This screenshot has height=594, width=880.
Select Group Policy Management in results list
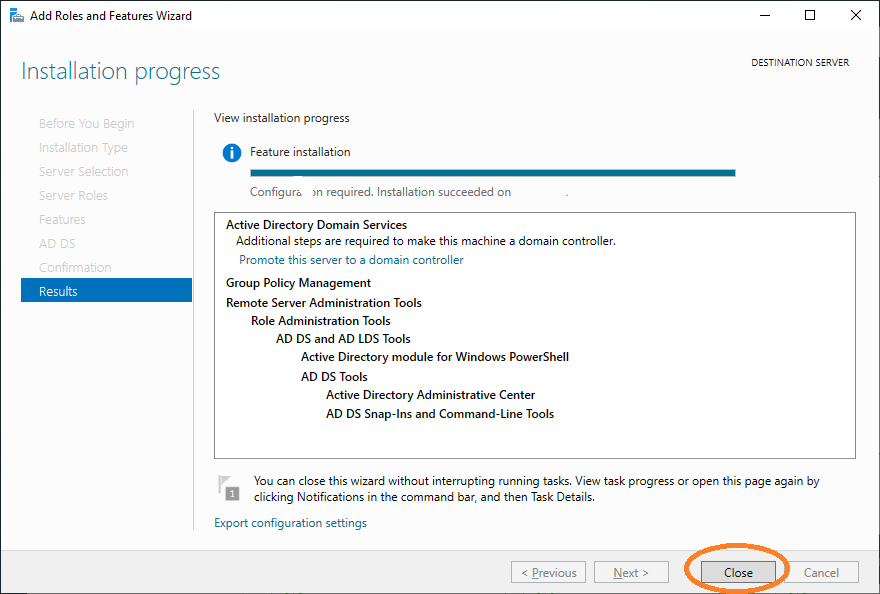(298, 282)
